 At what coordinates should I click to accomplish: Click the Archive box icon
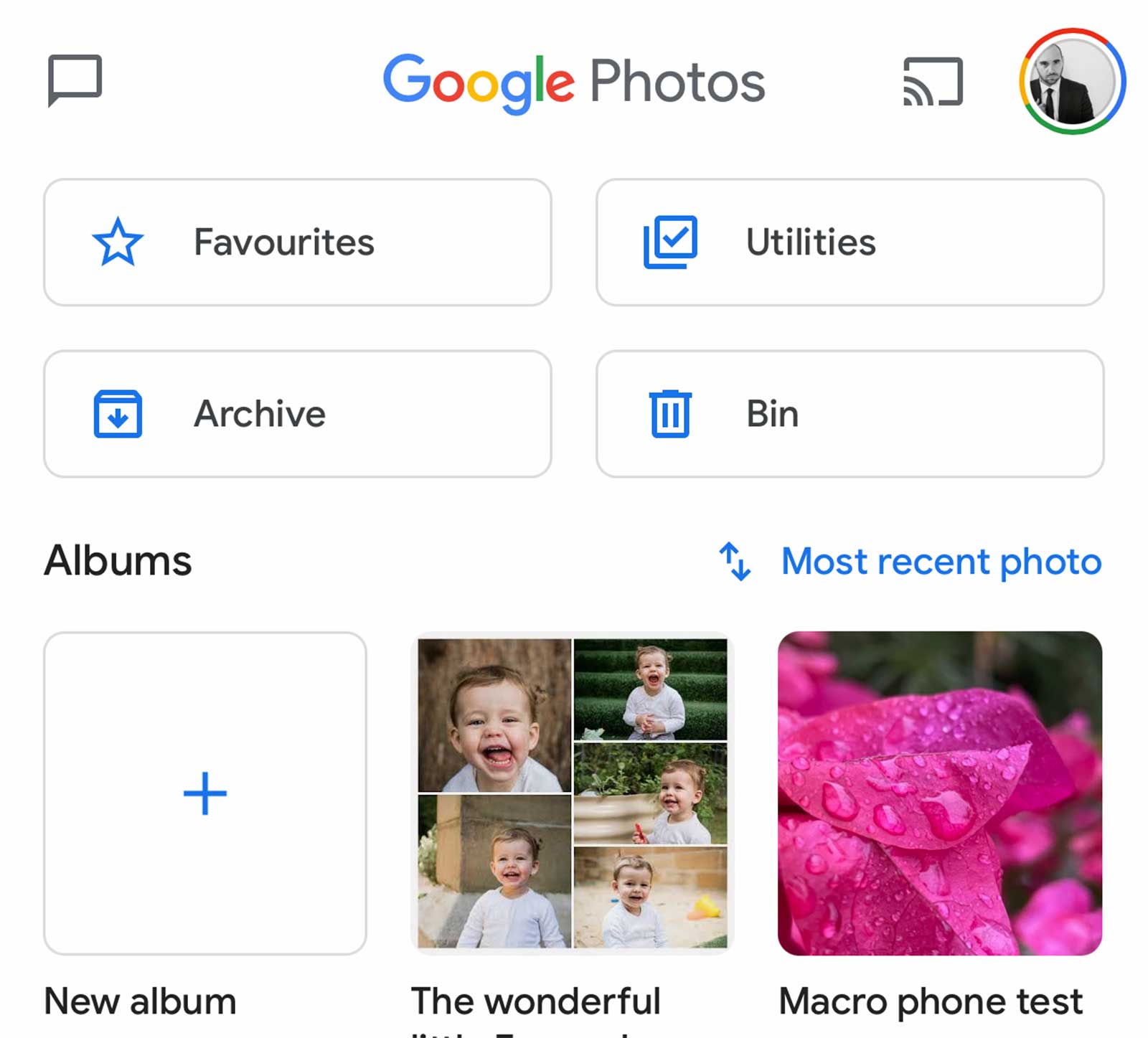118,414
